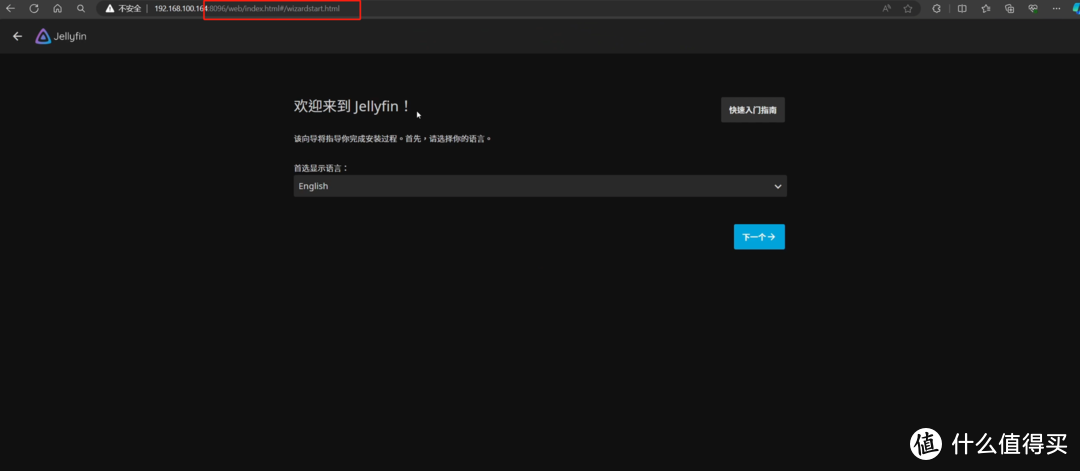This screenshot has width=1080, height=471.
Task: Open the 快速入门指南 quick start guide
Action: (x=753, y=110)
